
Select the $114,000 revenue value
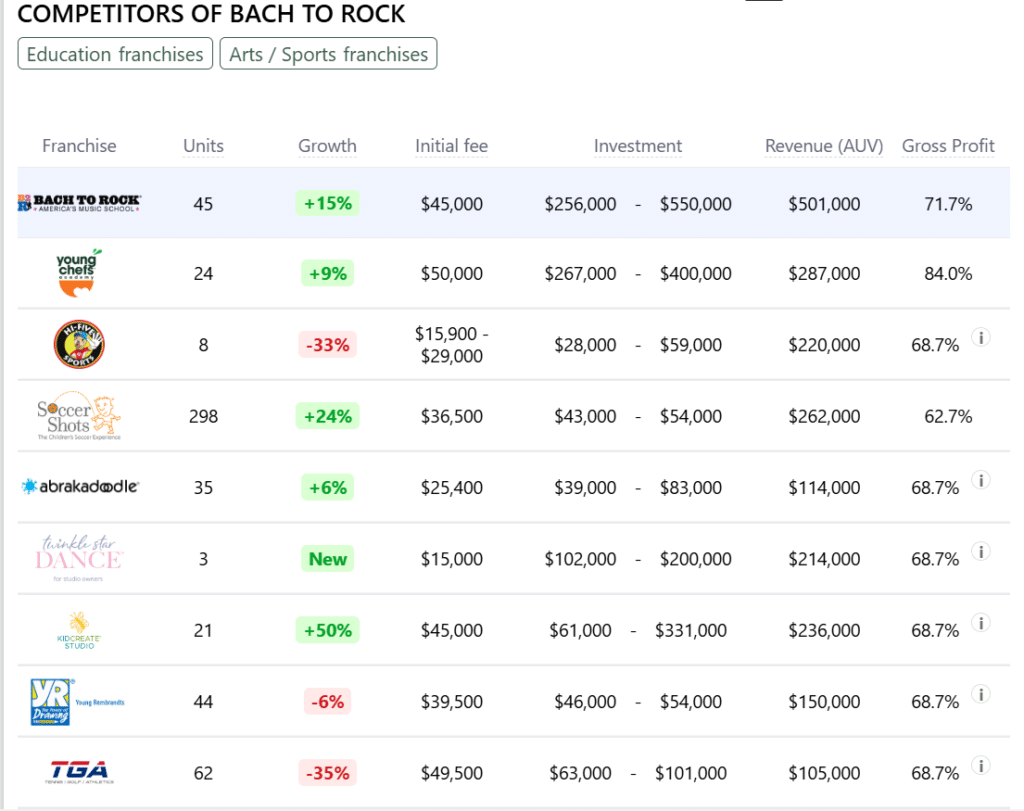(x=824, y=487)
